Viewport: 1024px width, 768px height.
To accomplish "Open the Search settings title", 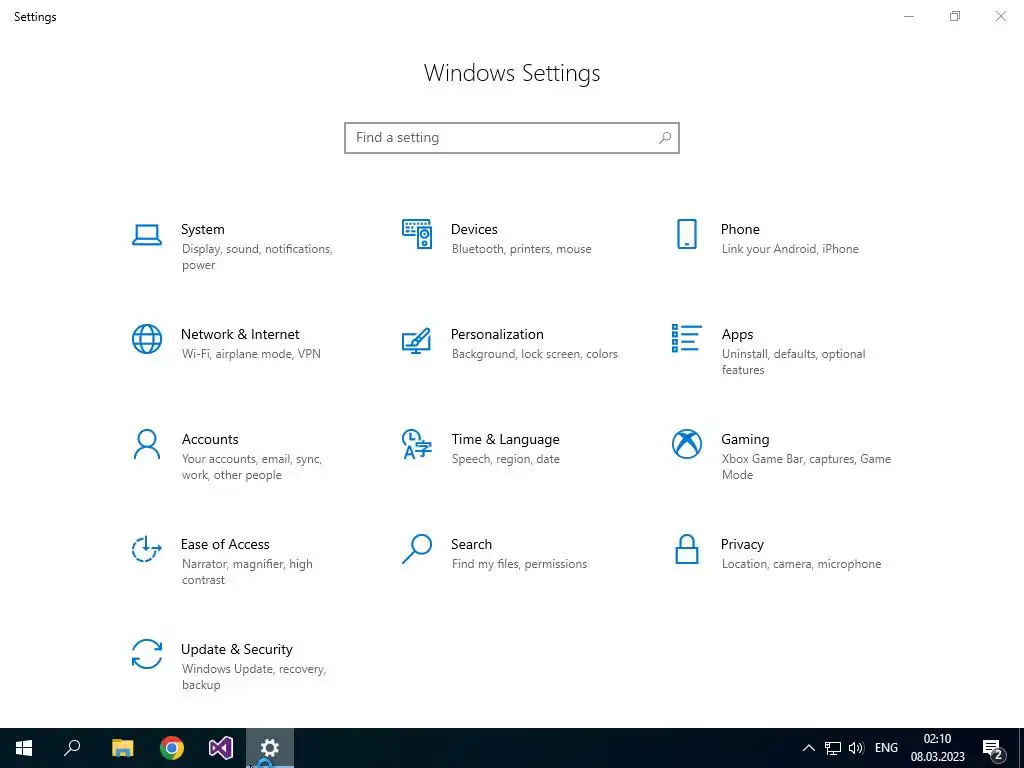I will (472, 545).
